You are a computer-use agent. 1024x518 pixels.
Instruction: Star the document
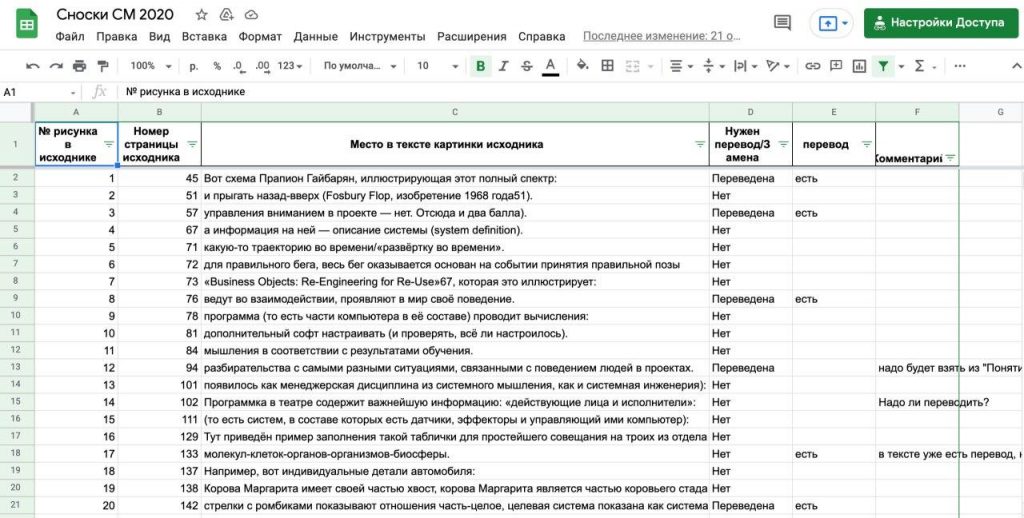[202, 14]
